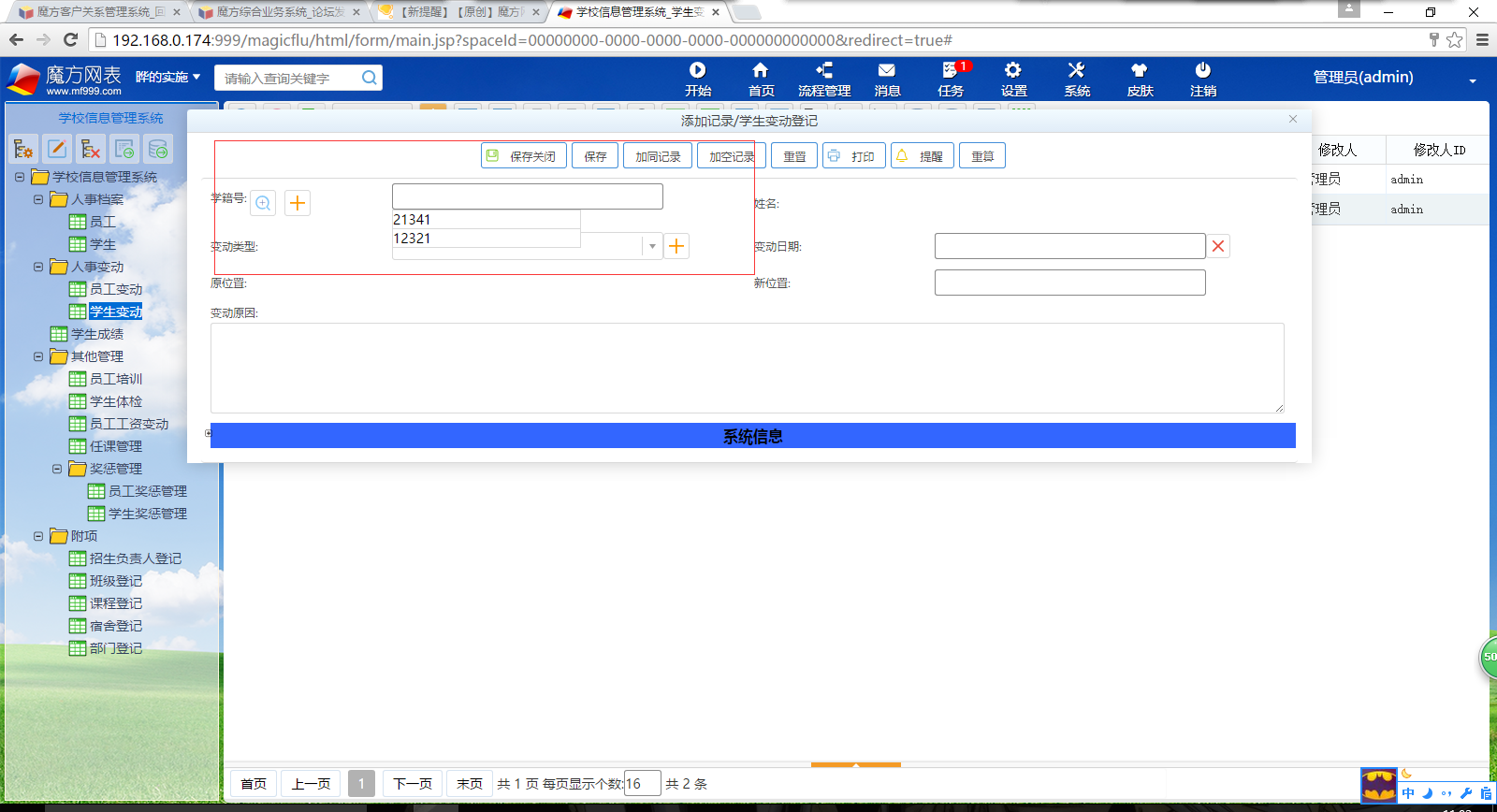This screenshot has width=1497, height=812.
Task: Open the 晔的实施 space dropdown
Action: [167, 77]
